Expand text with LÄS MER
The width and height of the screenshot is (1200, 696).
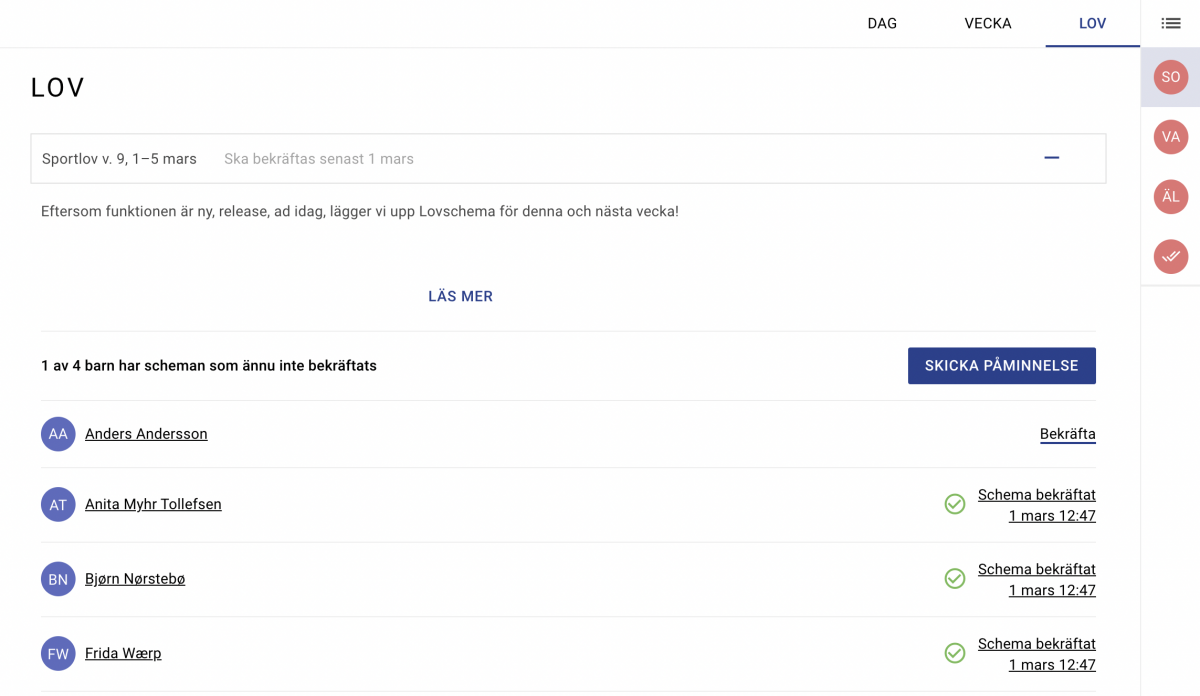point(460,296)
